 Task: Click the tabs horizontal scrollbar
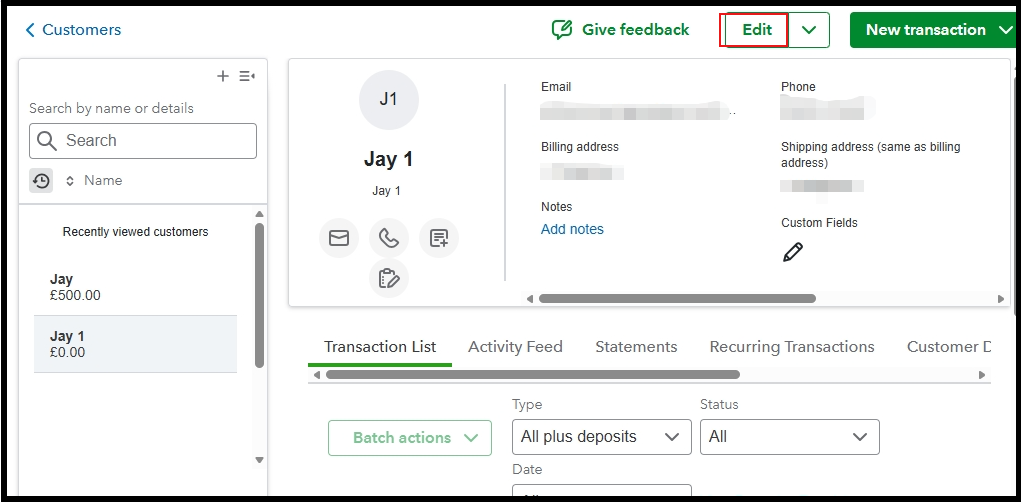point(533,375)
